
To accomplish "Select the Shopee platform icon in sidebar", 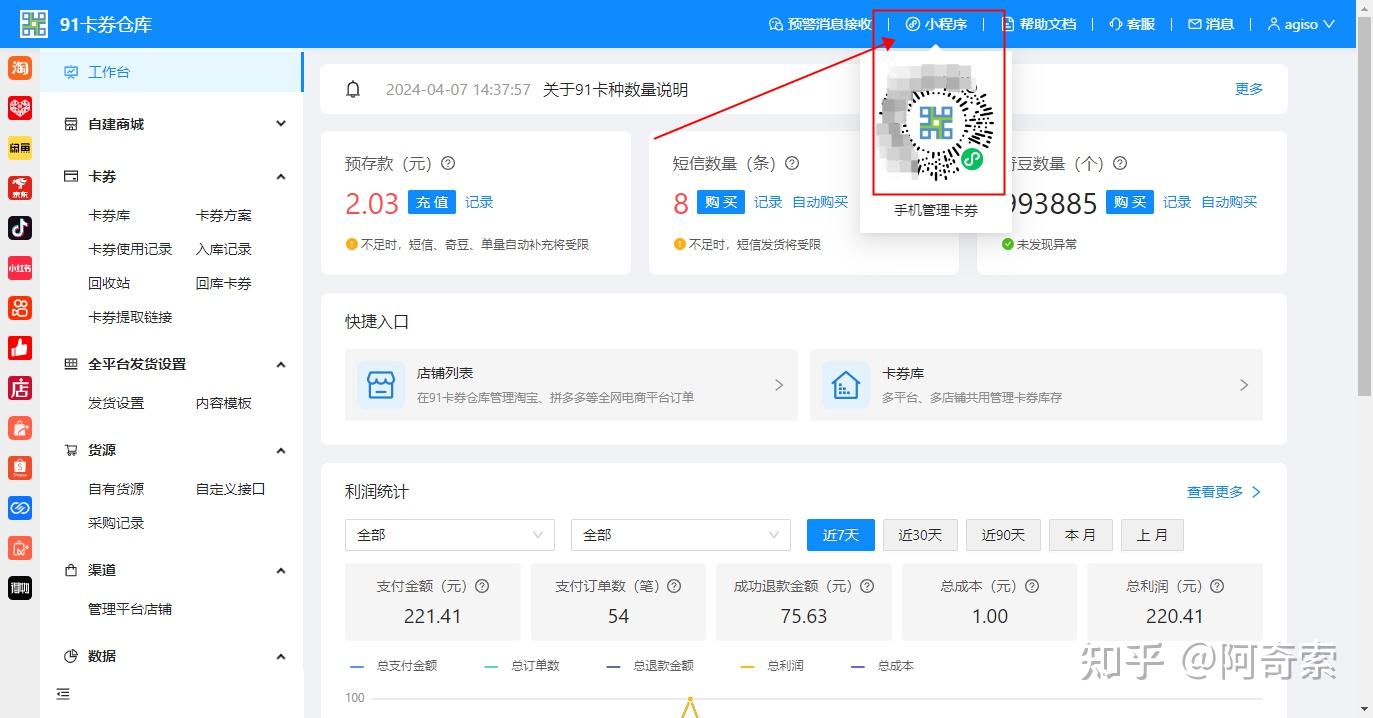I will (x=20, y=467).
